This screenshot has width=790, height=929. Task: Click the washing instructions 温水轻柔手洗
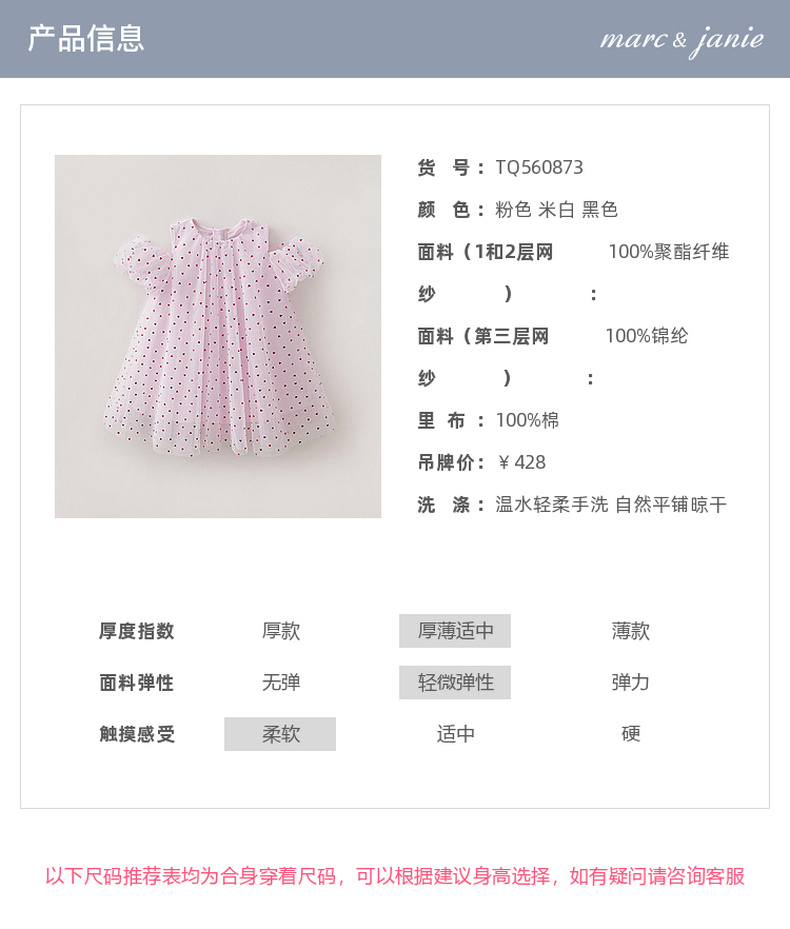click(552, 505)
